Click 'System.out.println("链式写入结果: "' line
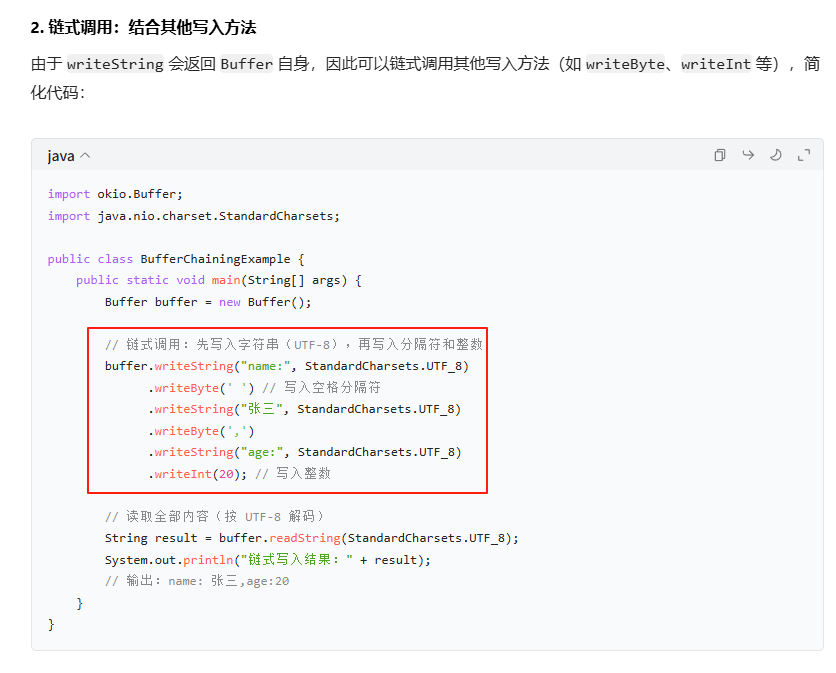The width and height of the screenshot is (836, 673). [x=268, y=560]
